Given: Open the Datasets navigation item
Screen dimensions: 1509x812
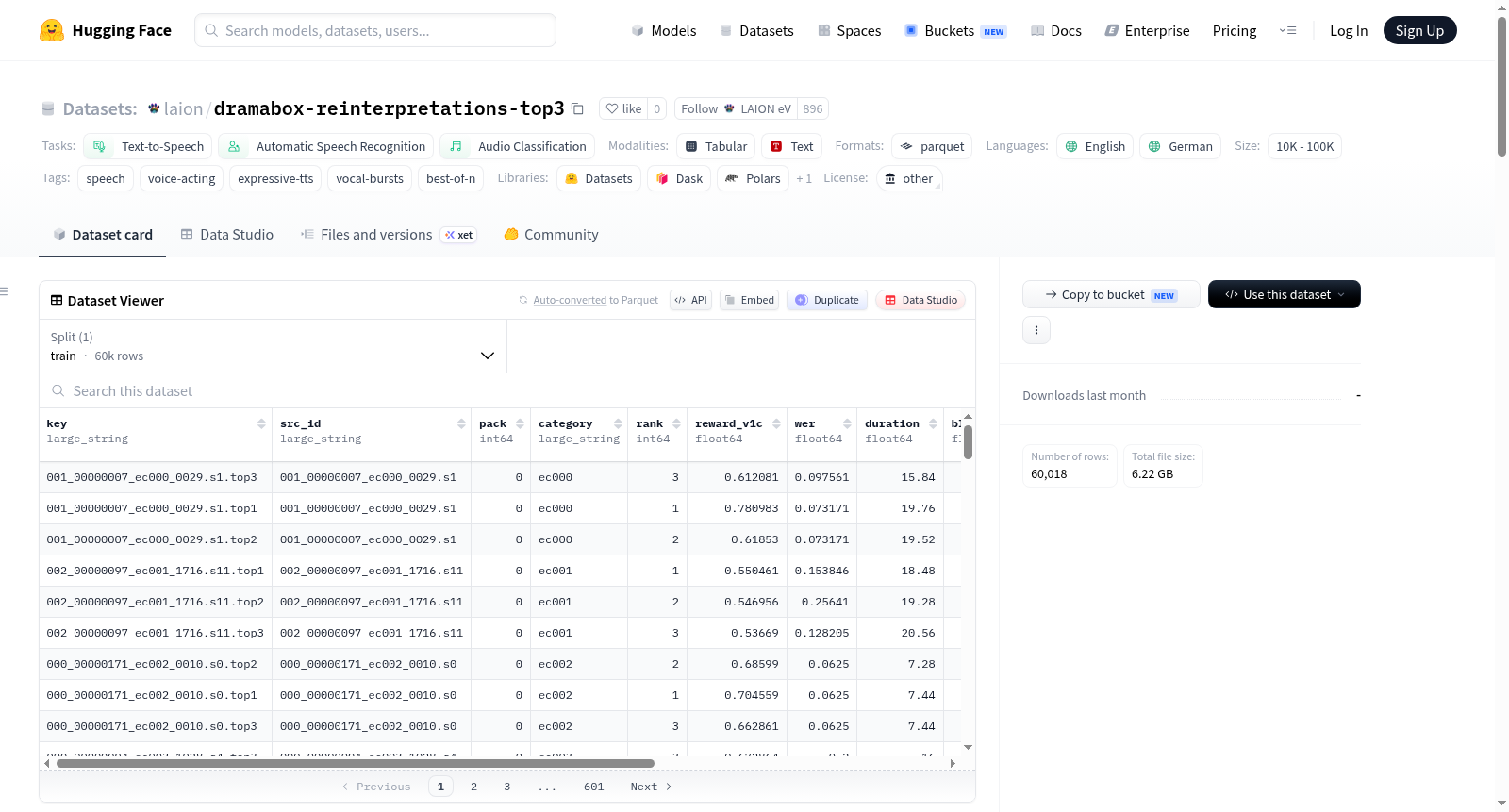Looking at the screenshot, I should click(756, 30).
